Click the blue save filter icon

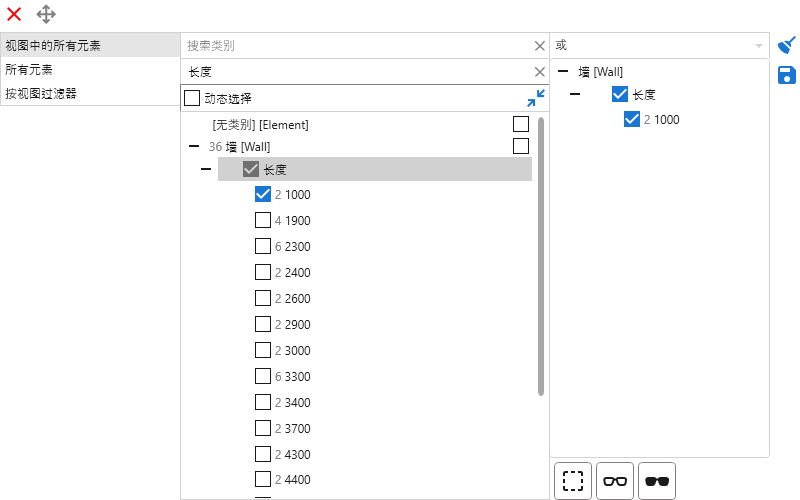pyautogui.click(x=787, y=75)
